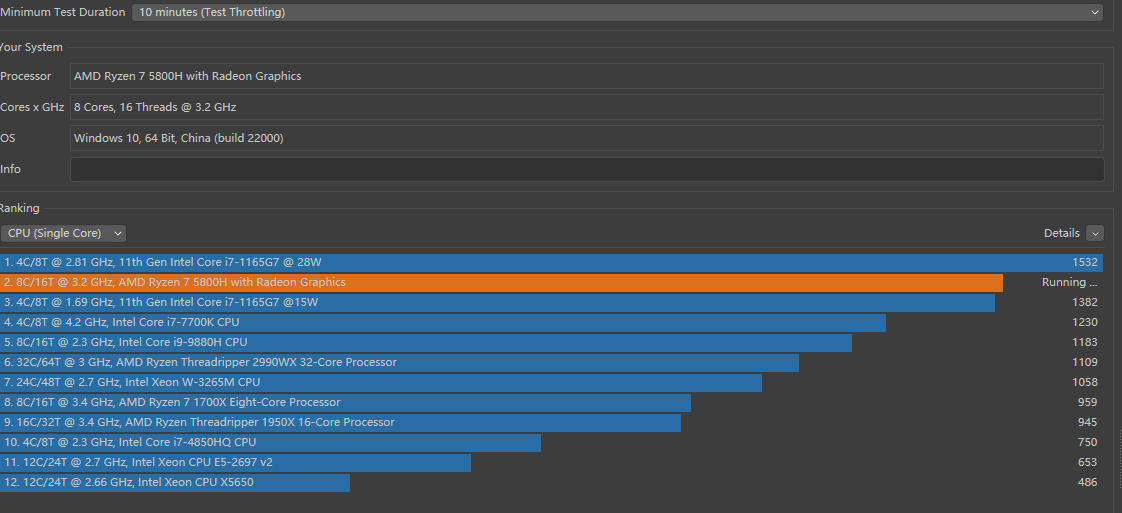Viewport: 1122px width, 513px height.
Task: Click the score value 1109
Action: (x=1085, y=363)
